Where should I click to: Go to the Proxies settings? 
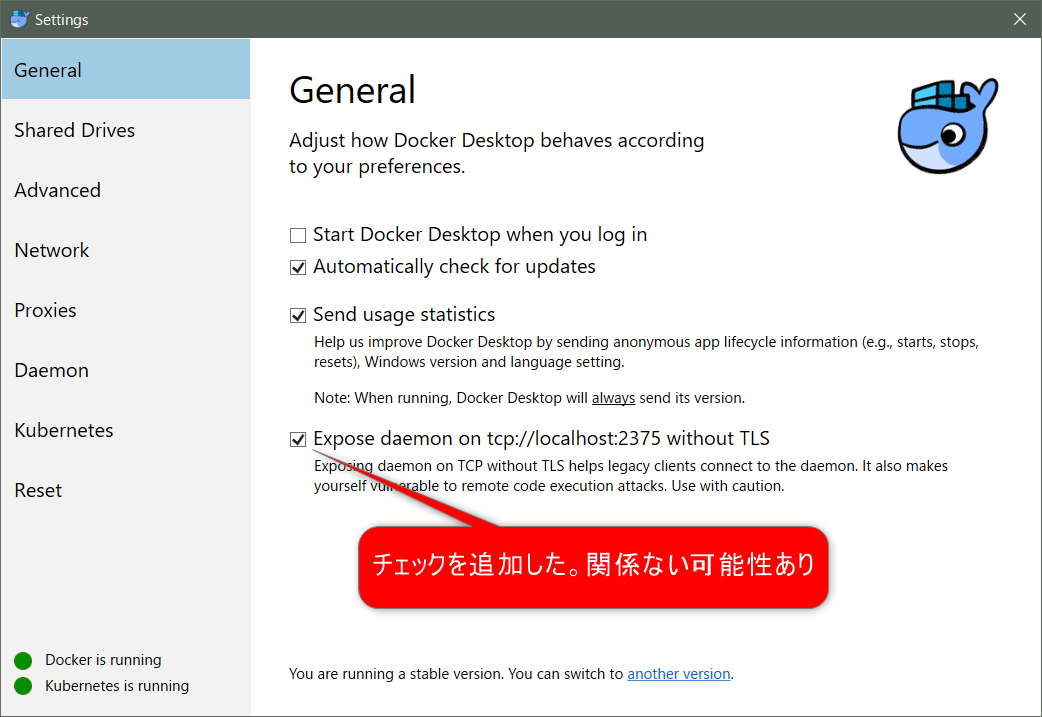pyautogui.click(x=126, y=310)
